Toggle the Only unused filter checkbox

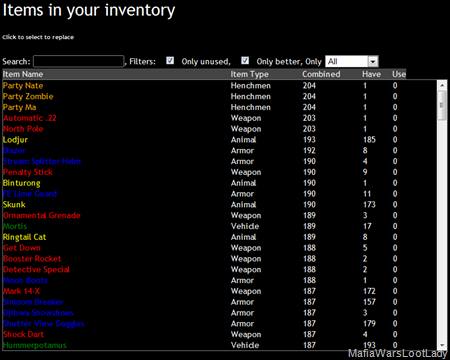click(x=170, y=61)
